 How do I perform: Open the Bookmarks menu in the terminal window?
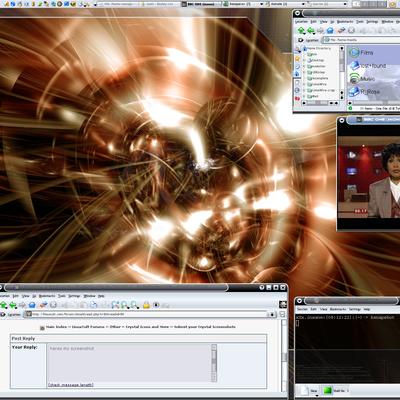(337, 309)
